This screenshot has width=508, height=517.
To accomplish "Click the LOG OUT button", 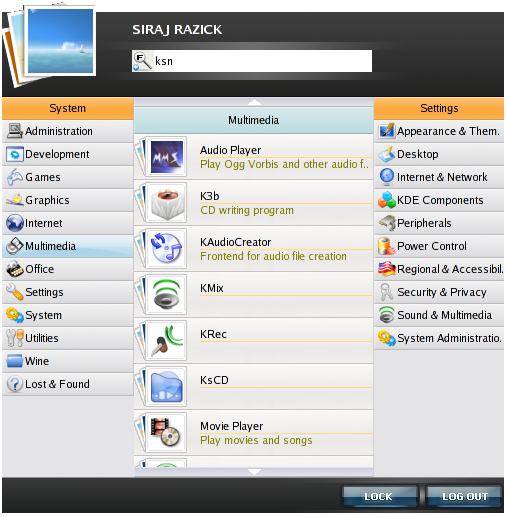I will coord(464,496).
